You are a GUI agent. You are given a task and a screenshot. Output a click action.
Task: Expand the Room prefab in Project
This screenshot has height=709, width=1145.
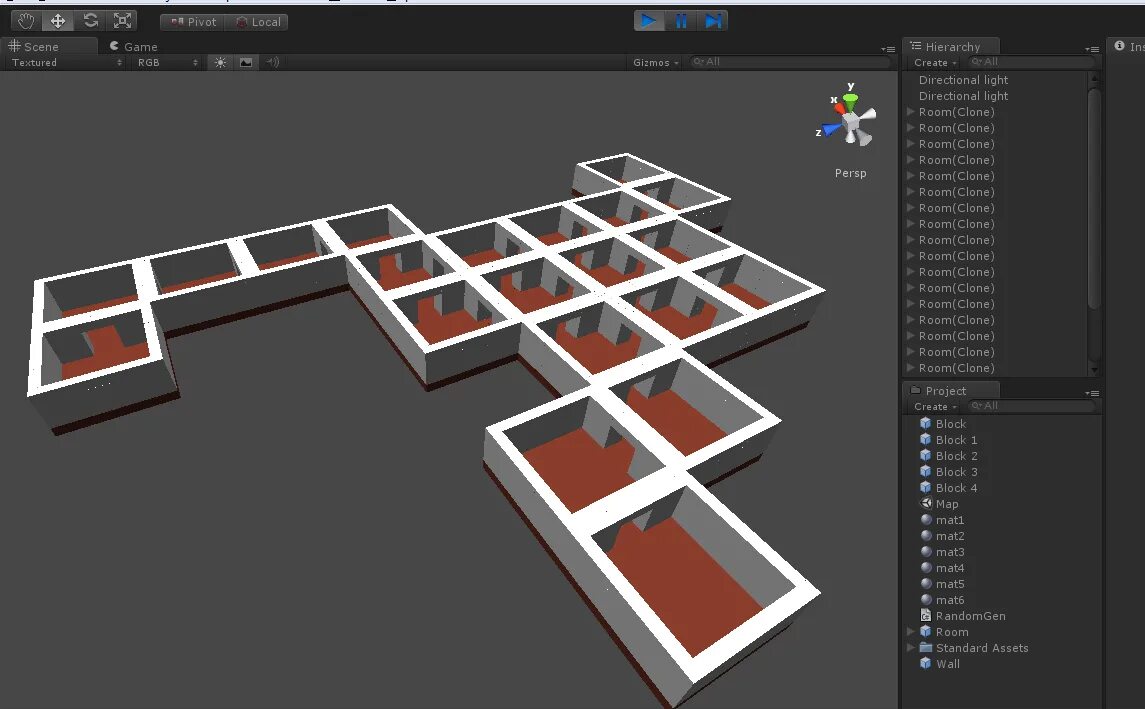[911, 632]
